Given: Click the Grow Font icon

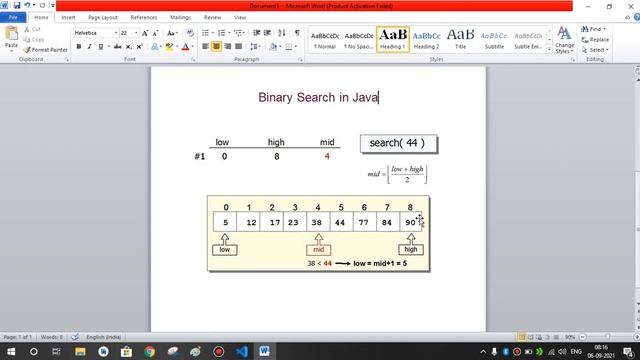Looking at the screenshot, I should (144, 33).
